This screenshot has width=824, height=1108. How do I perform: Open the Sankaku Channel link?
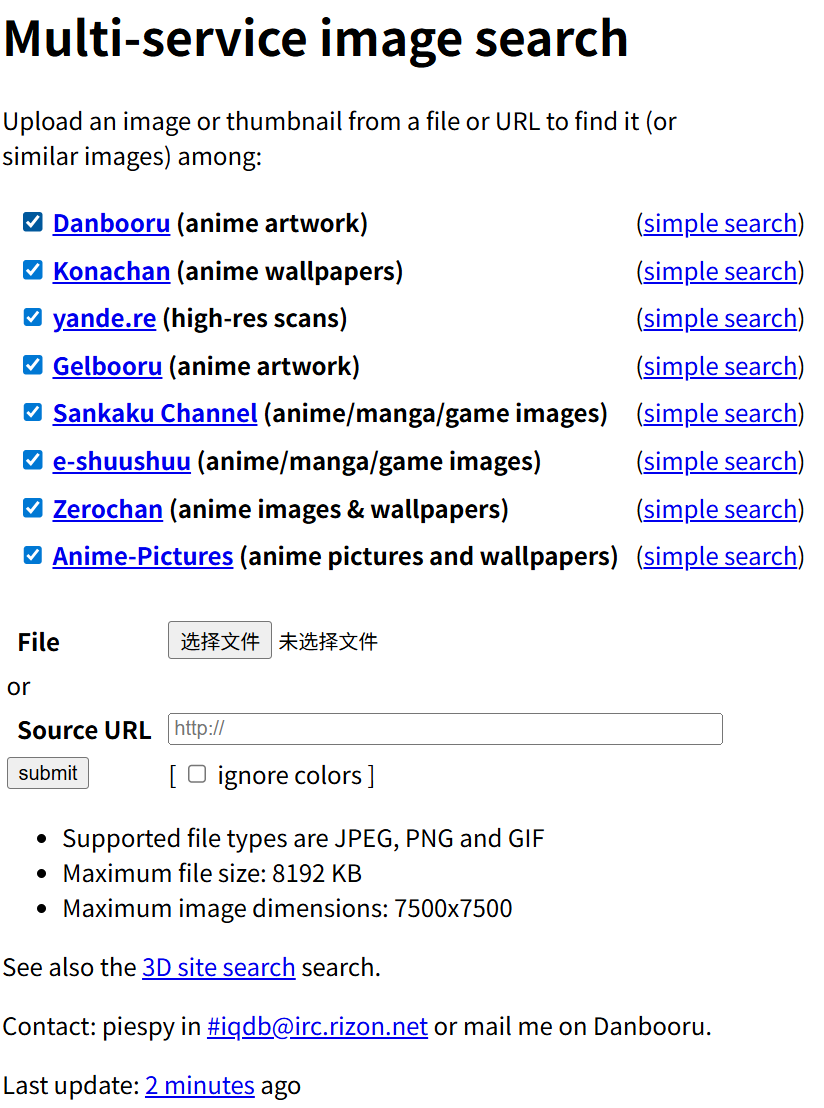click(155, 413)
